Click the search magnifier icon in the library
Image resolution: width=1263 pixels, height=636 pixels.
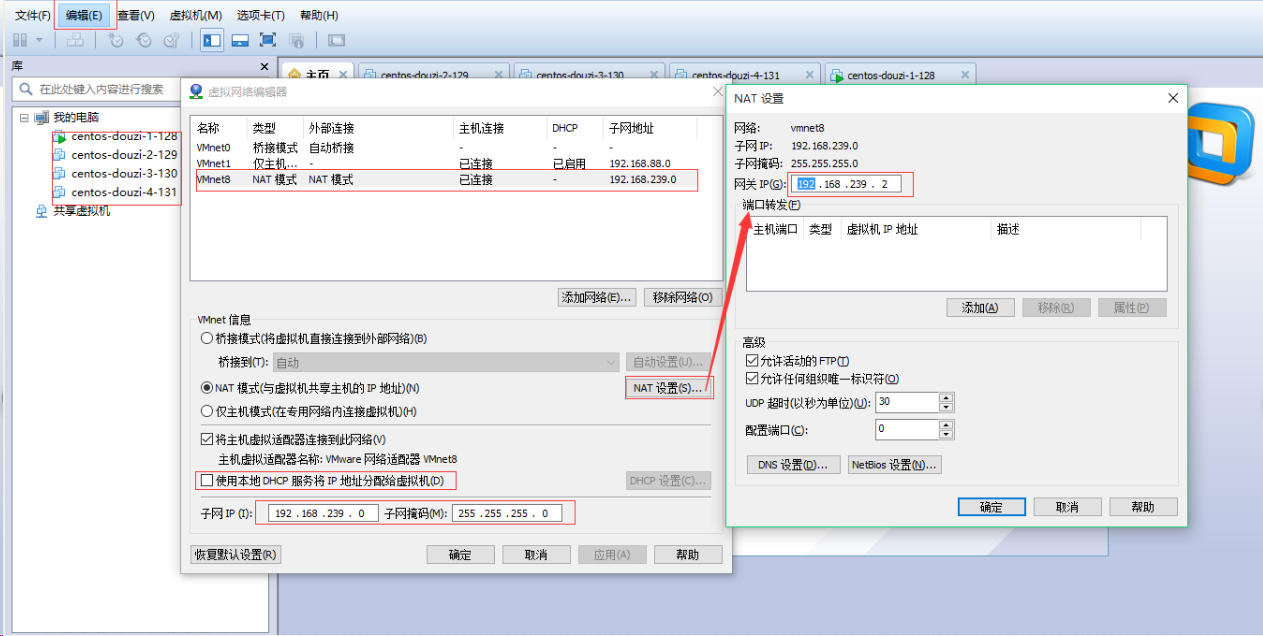[x=26, y=89]
